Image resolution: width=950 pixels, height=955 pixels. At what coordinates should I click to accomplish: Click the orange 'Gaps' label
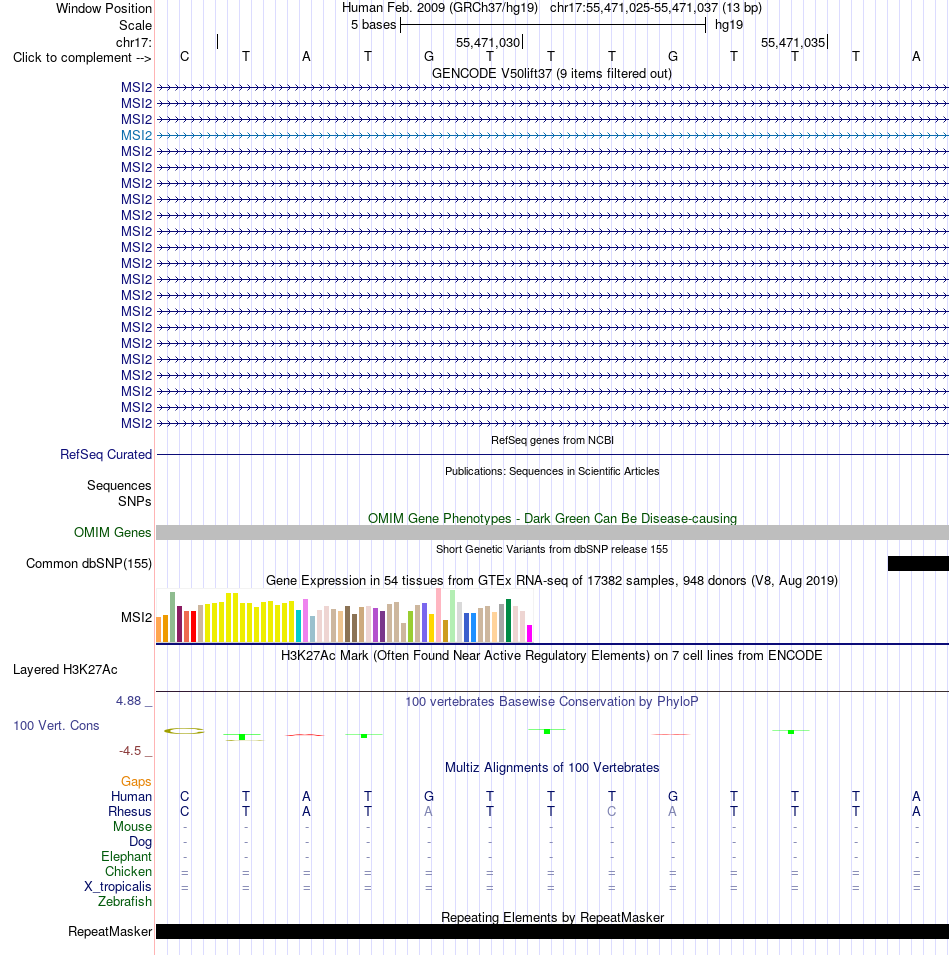point(136,781)
